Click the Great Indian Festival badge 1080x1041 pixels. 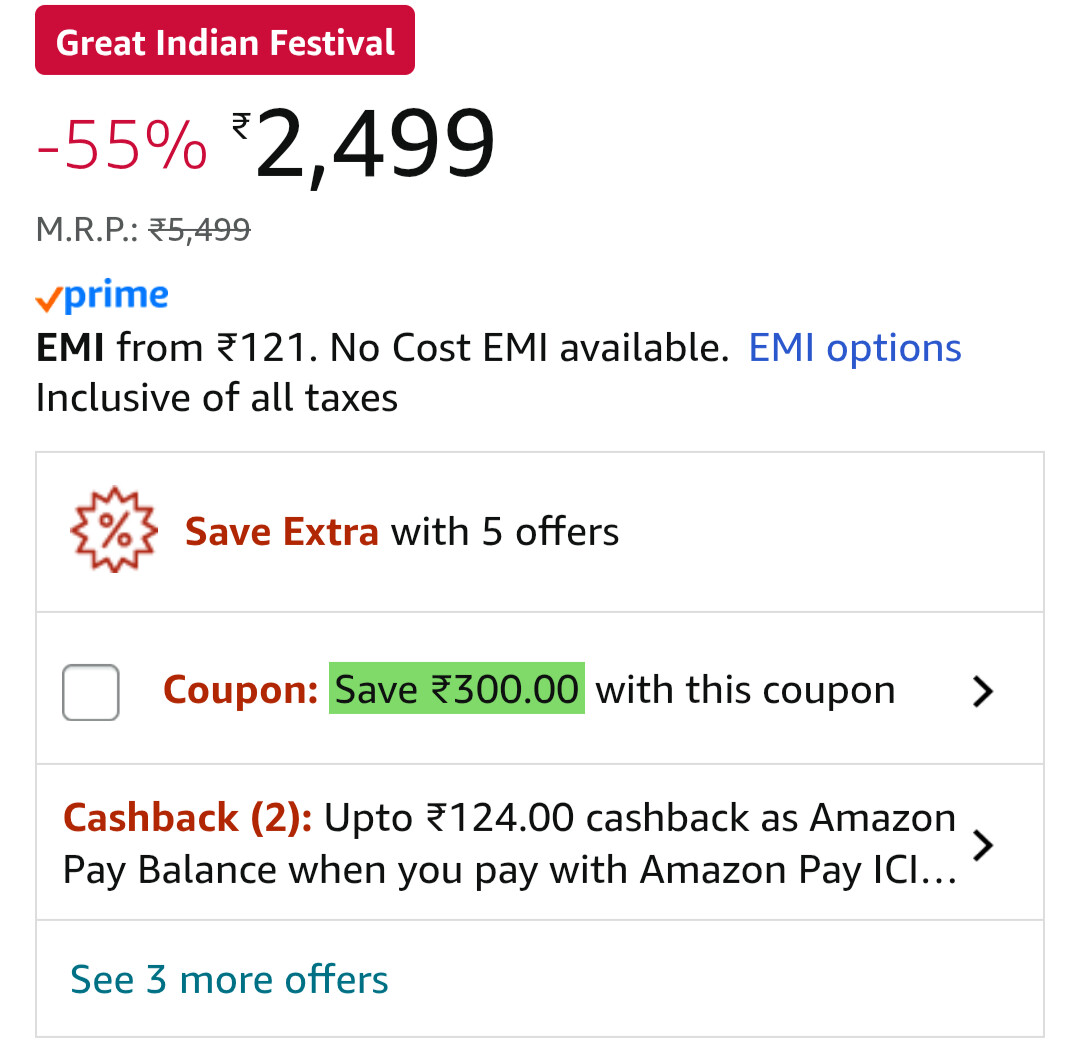[225, 41]
